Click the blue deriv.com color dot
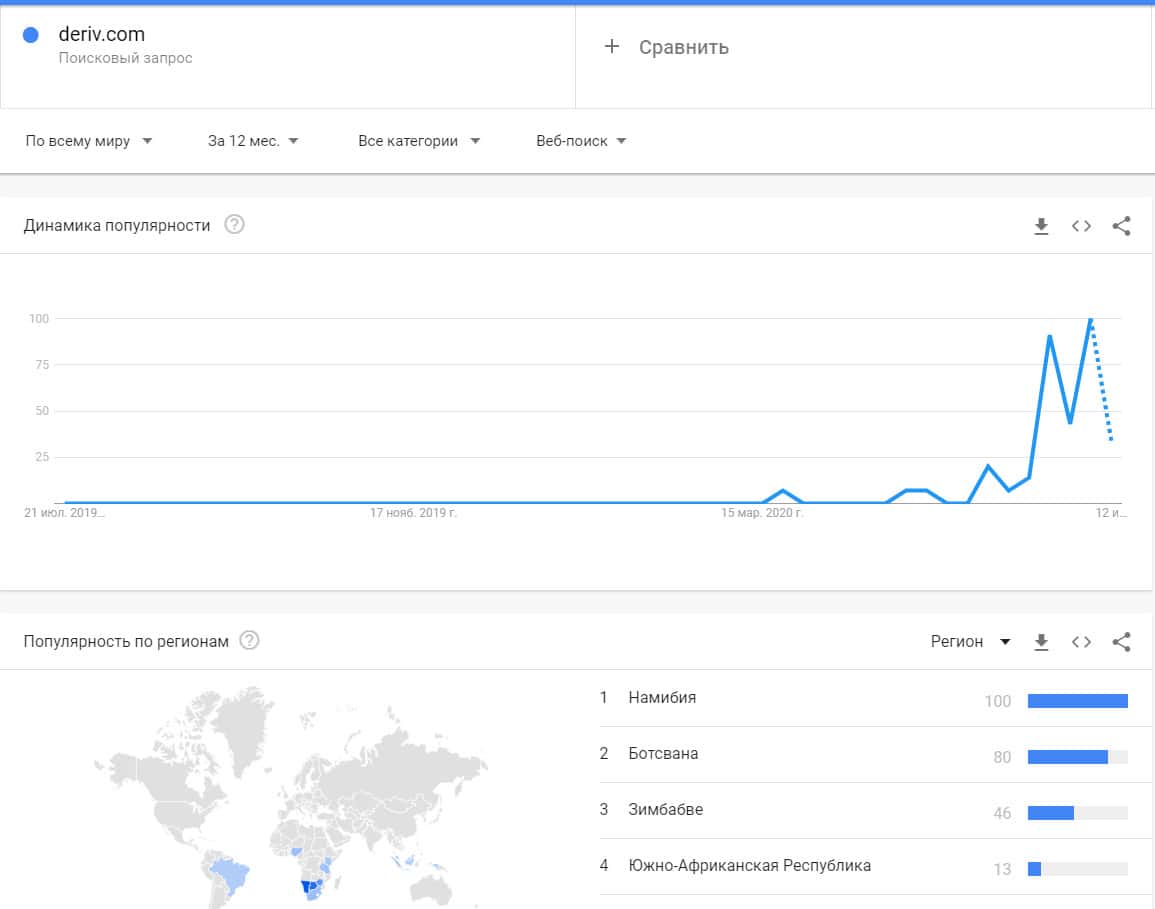The image size is (1155, 909). pos(30,35)
